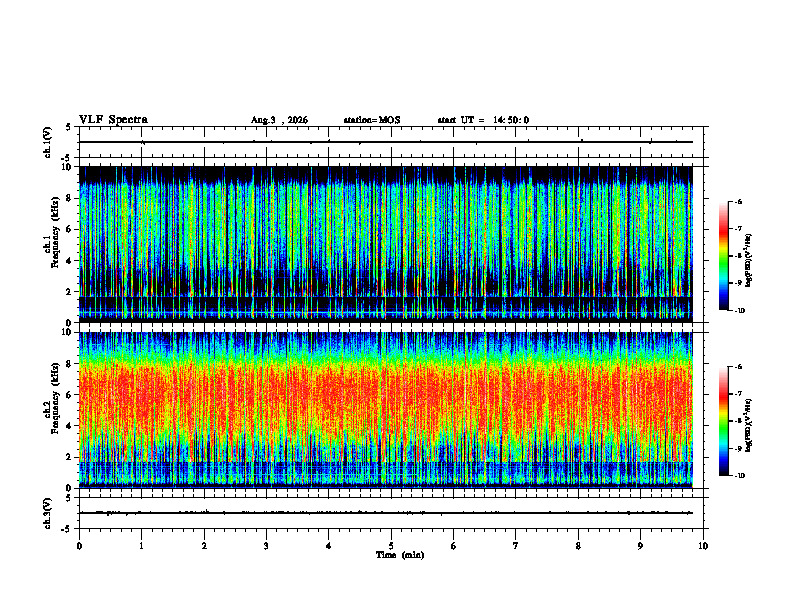792x612 pixels.
Task: Click the log(PSD) label beside ch.2 color bar
Action: point(749,425)
